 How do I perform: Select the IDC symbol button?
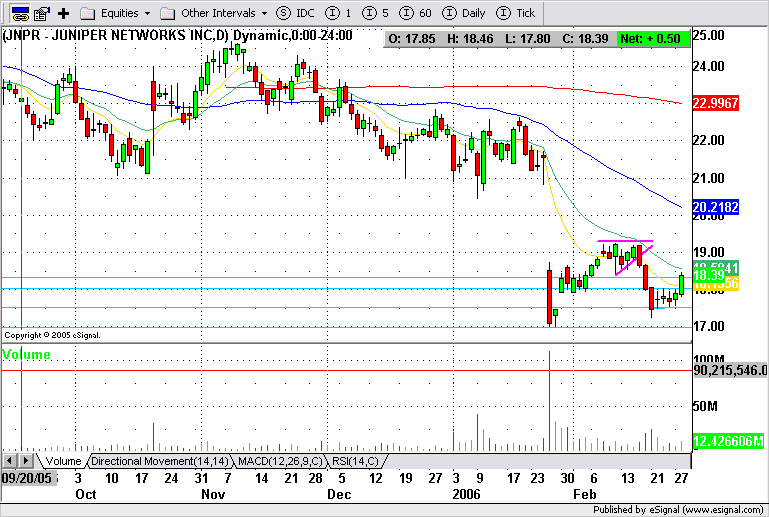tap(295, 13)
